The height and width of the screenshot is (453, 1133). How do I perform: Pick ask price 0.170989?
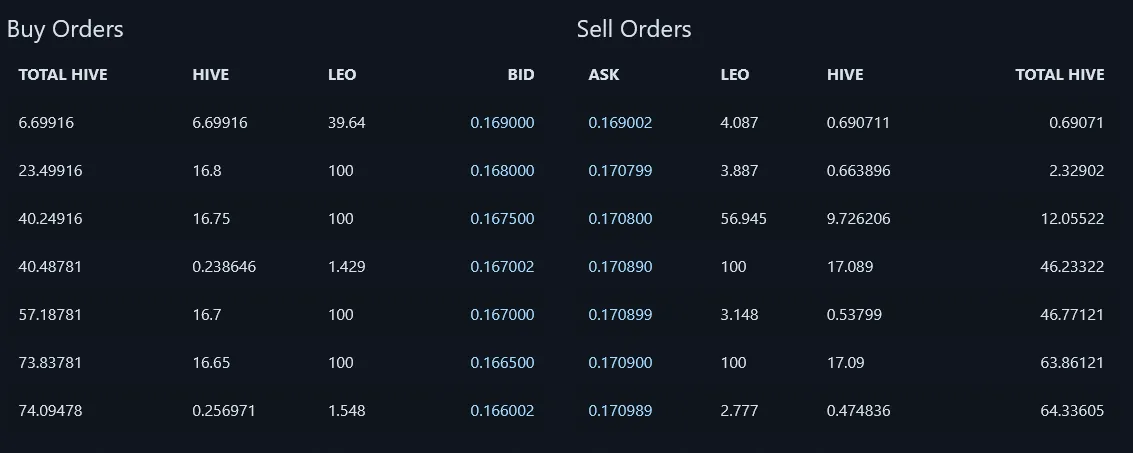pyautogui.click(x=620, y=410)
